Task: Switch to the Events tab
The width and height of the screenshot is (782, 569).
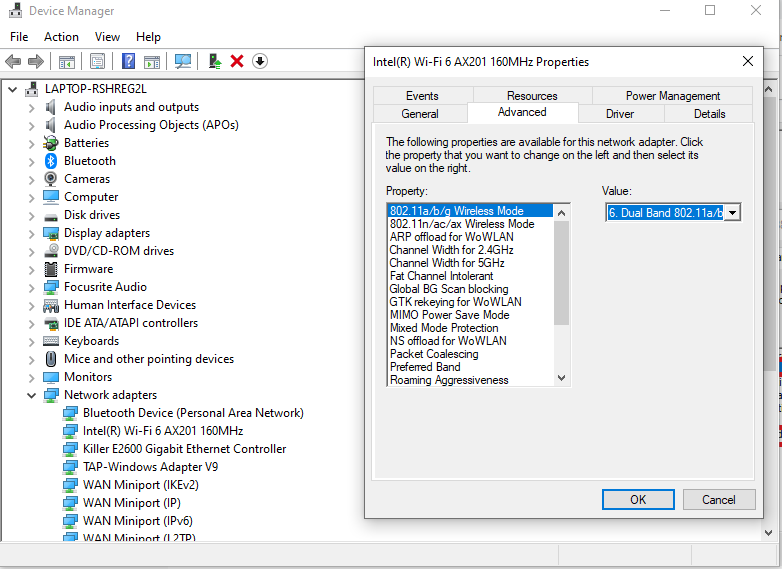Action: (x=422, y=96)
